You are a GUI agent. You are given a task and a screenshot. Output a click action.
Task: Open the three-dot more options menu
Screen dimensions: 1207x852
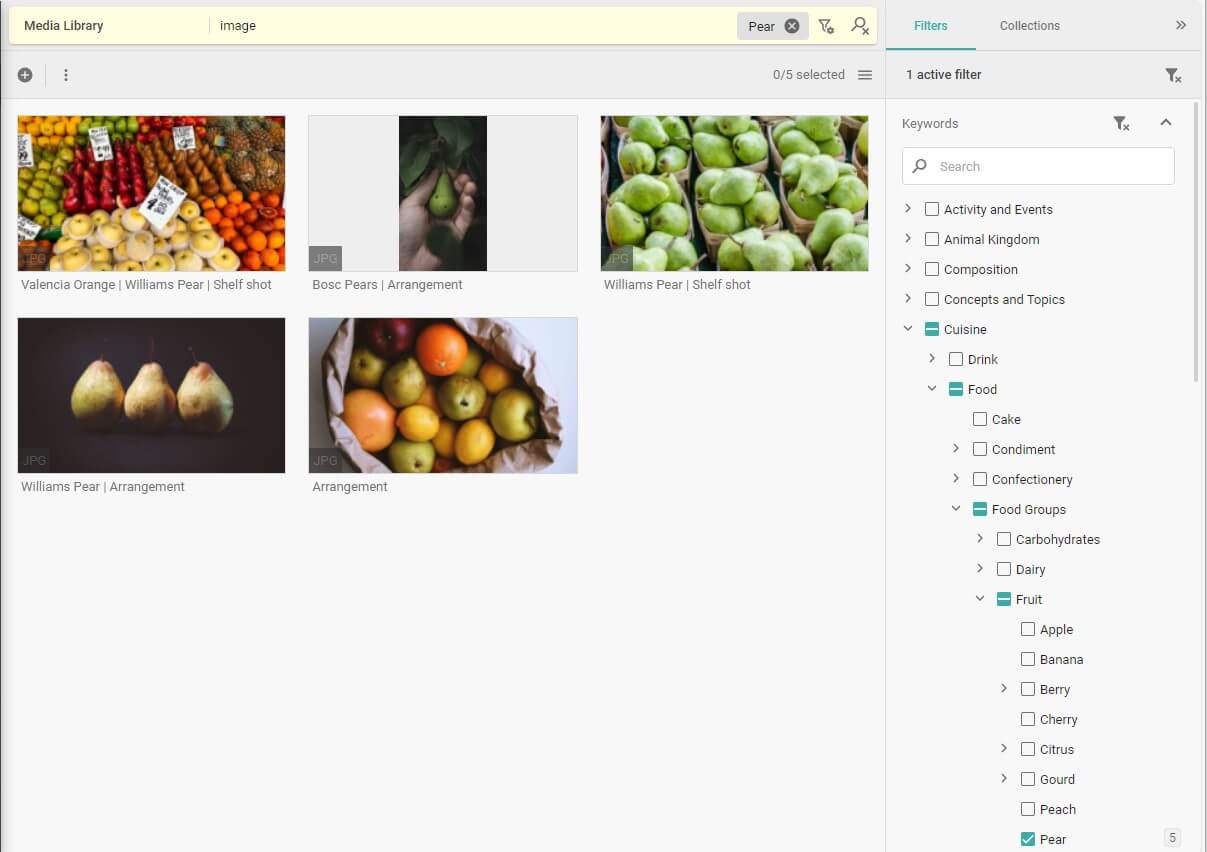point(66,75)
